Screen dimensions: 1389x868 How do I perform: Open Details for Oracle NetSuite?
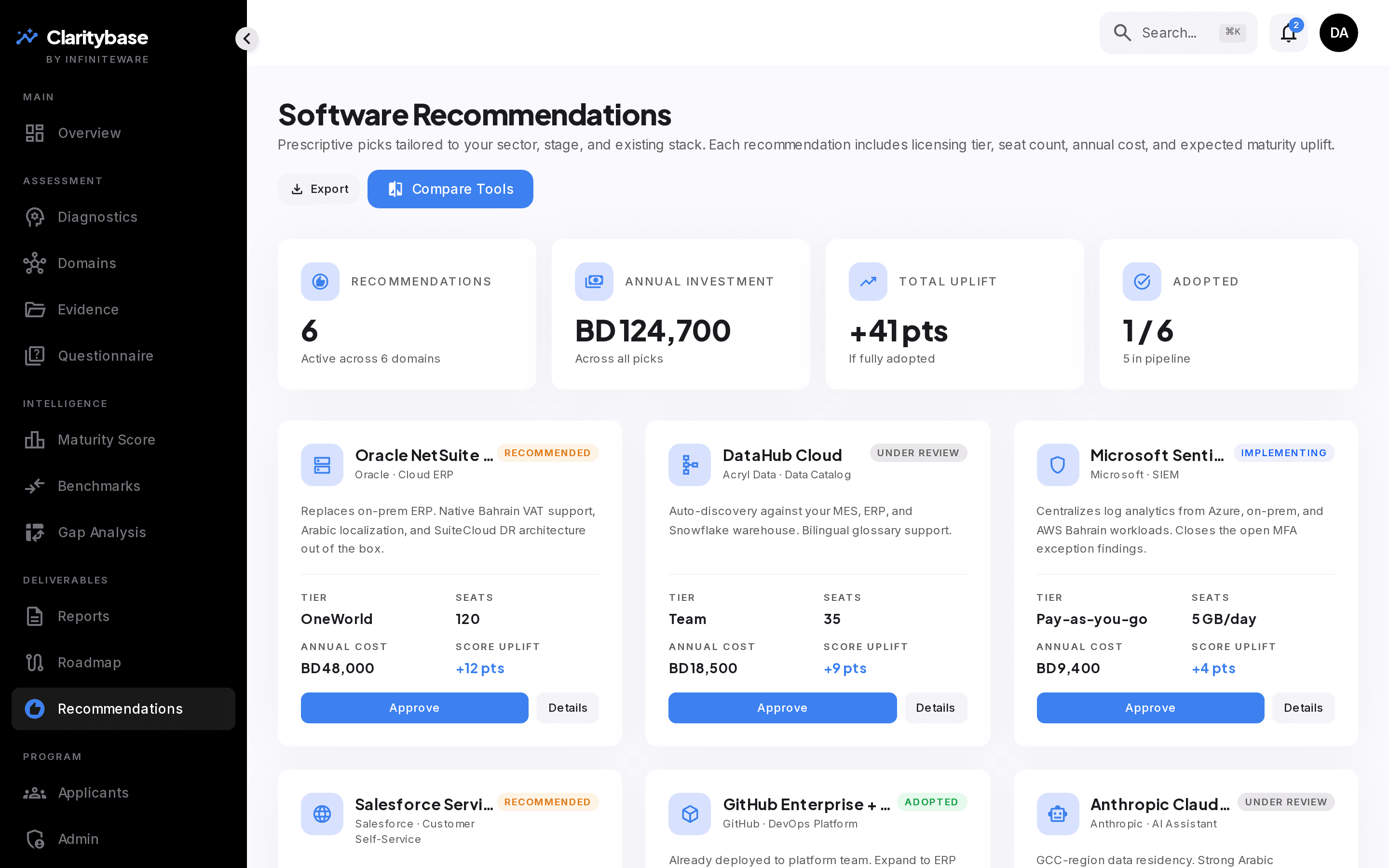click(568, 708)
